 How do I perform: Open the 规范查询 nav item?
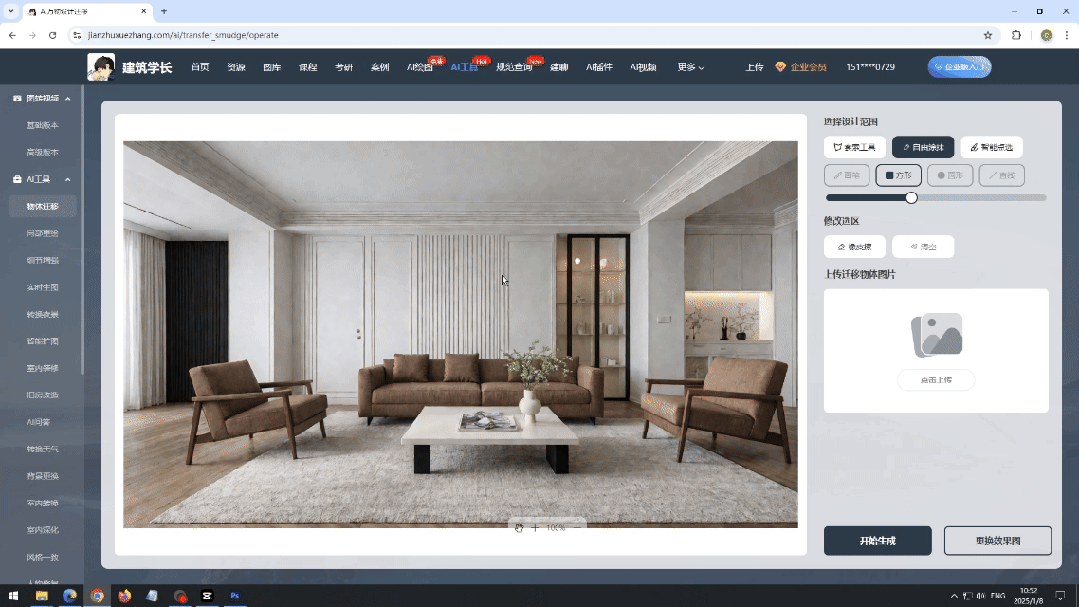(514, 67)
